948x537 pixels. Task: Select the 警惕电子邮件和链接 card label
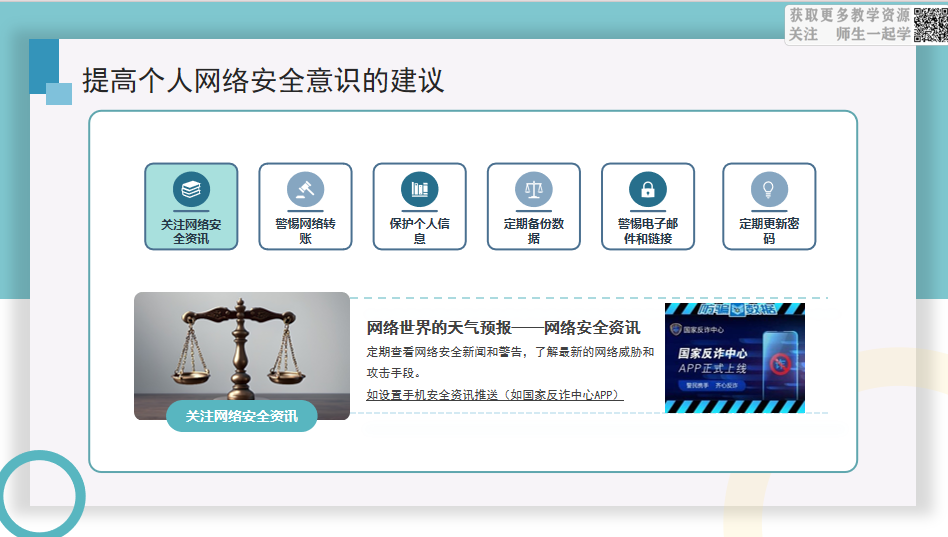647,231
